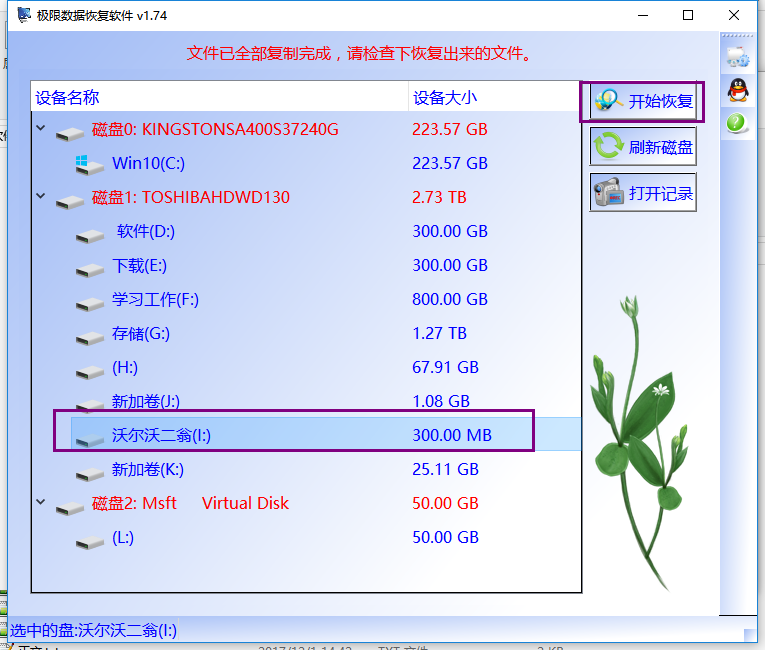Click the drive icon next to 学习工作(F:)

point(90,304)
